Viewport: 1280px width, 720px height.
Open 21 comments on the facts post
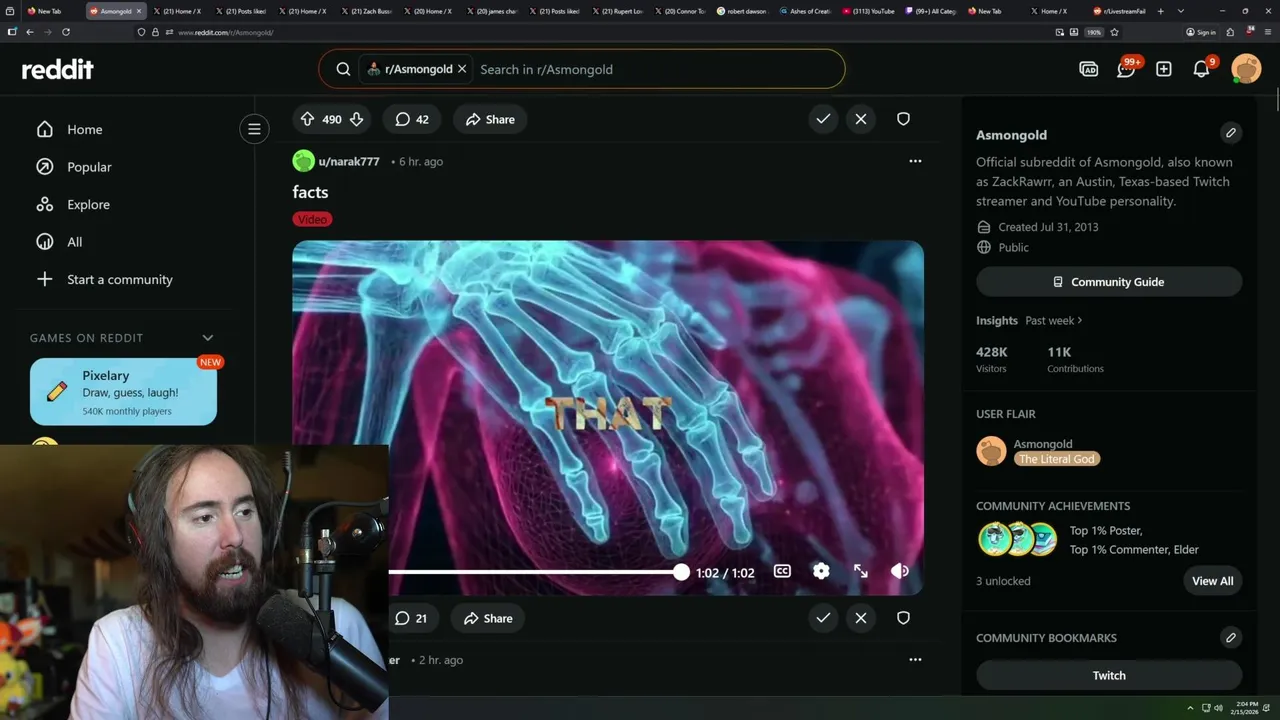[x=410, y=618]
